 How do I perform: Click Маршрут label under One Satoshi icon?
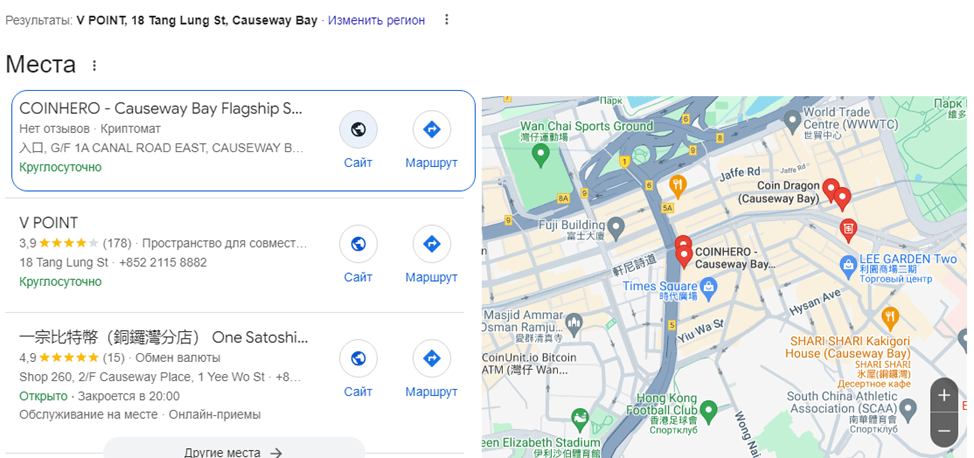click(x=431, y=392)
